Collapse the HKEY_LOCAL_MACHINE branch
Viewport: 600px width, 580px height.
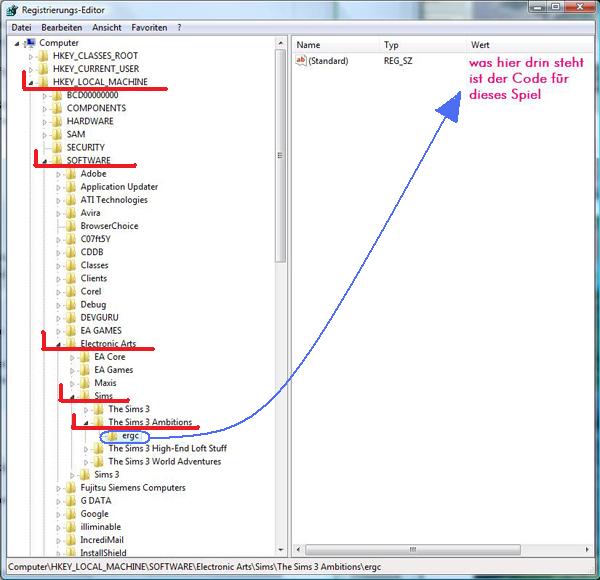pos(31,83)
